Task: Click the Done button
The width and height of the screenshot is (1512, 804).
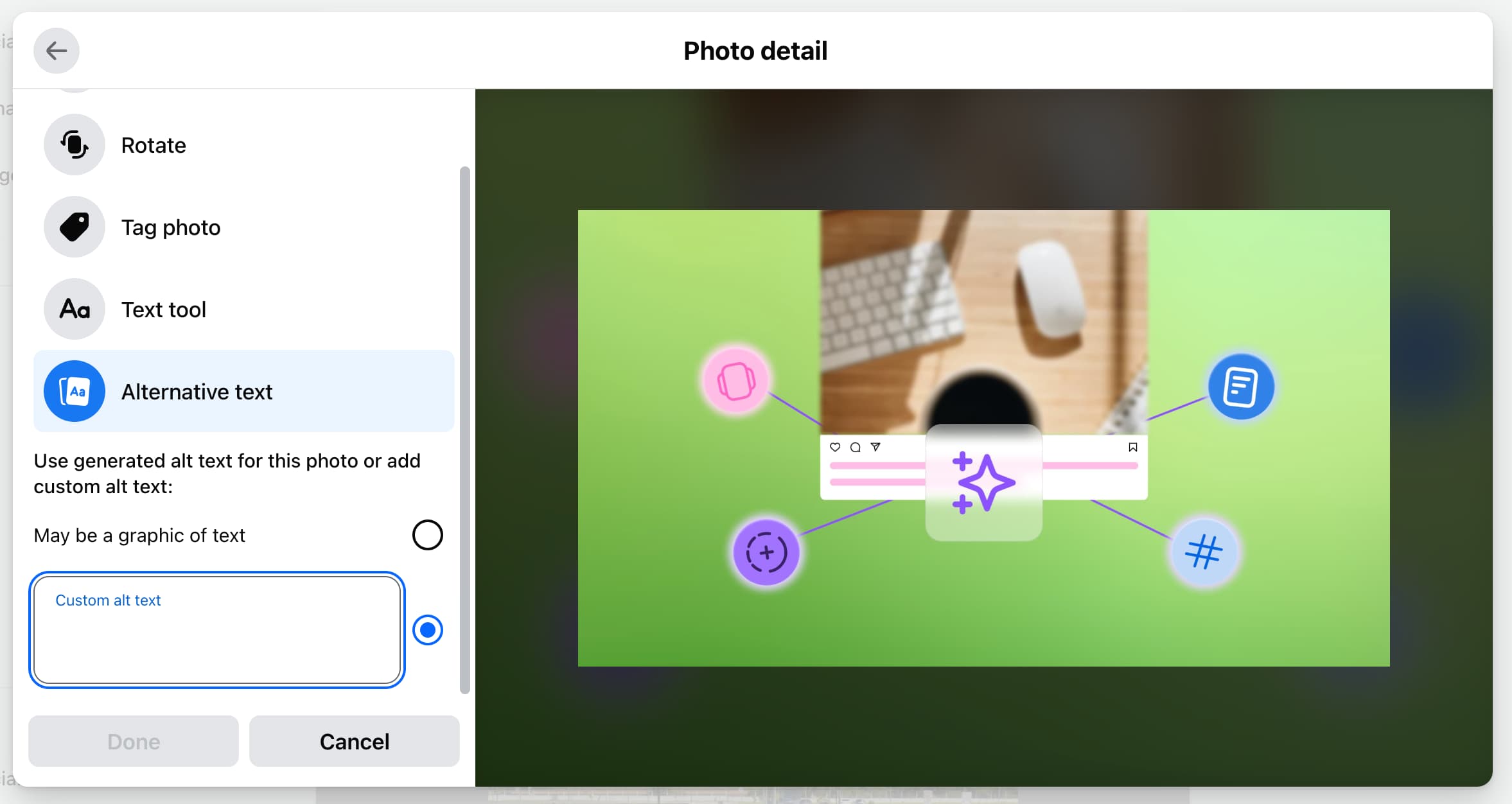Action: (132, 741)
